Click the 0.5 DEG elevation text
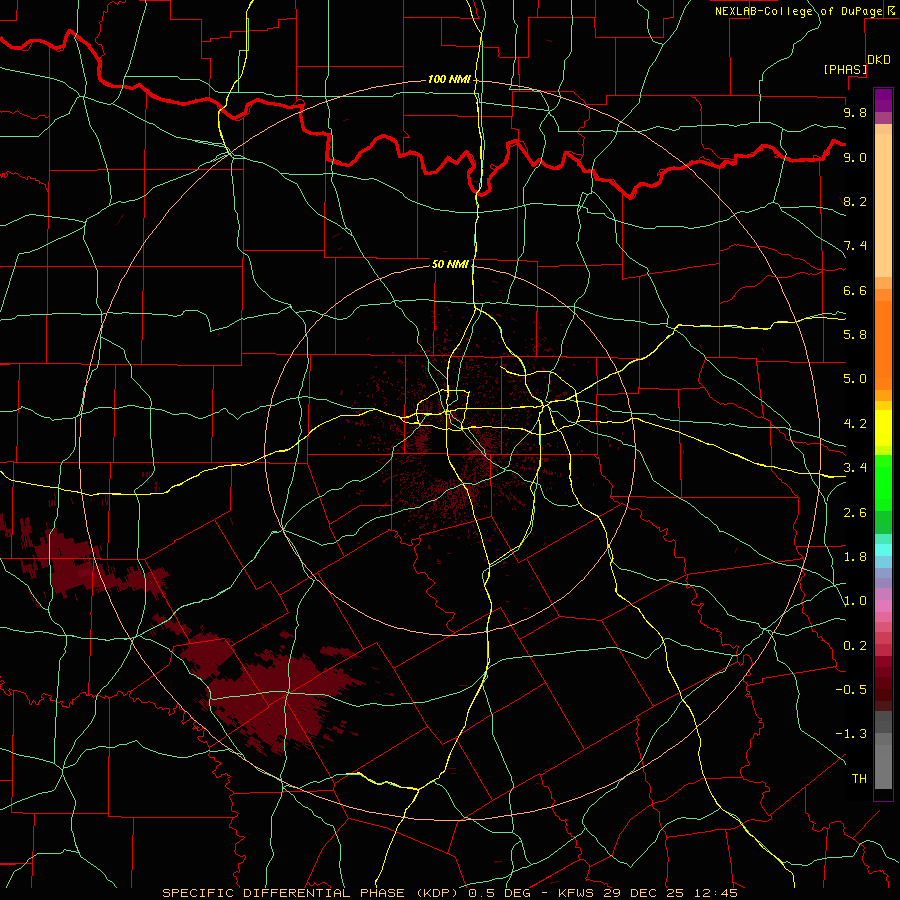The image size is (900, 900). coord(499,893)
